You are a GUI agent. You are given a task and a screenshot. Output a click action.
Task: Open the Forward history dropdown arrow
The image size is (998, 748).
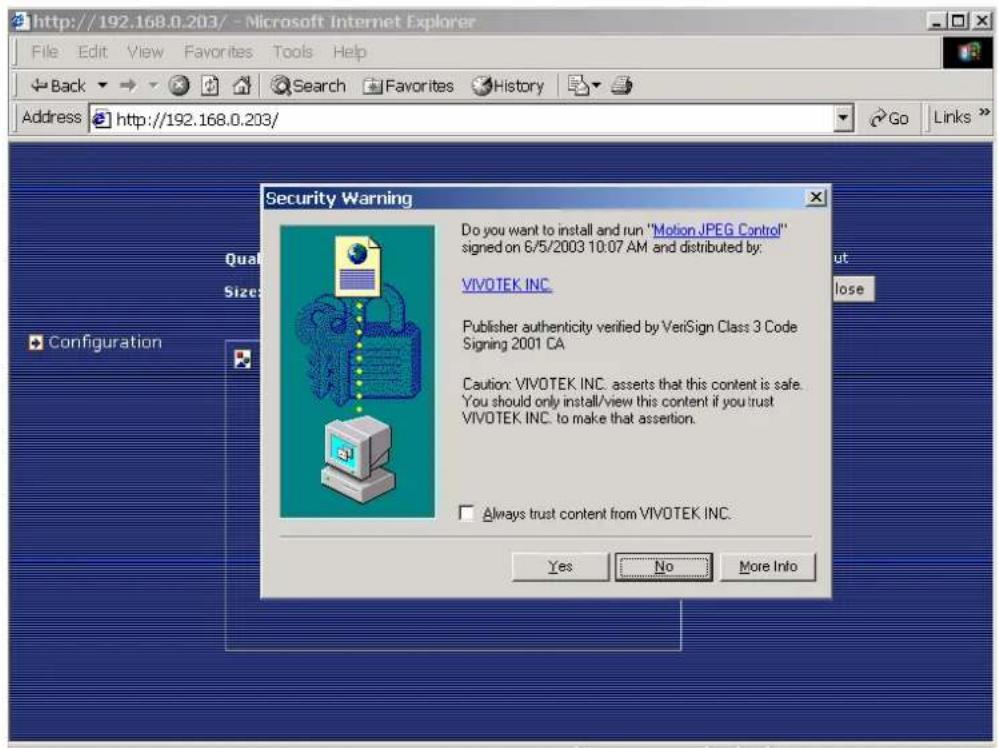click(x=153, y=85)
